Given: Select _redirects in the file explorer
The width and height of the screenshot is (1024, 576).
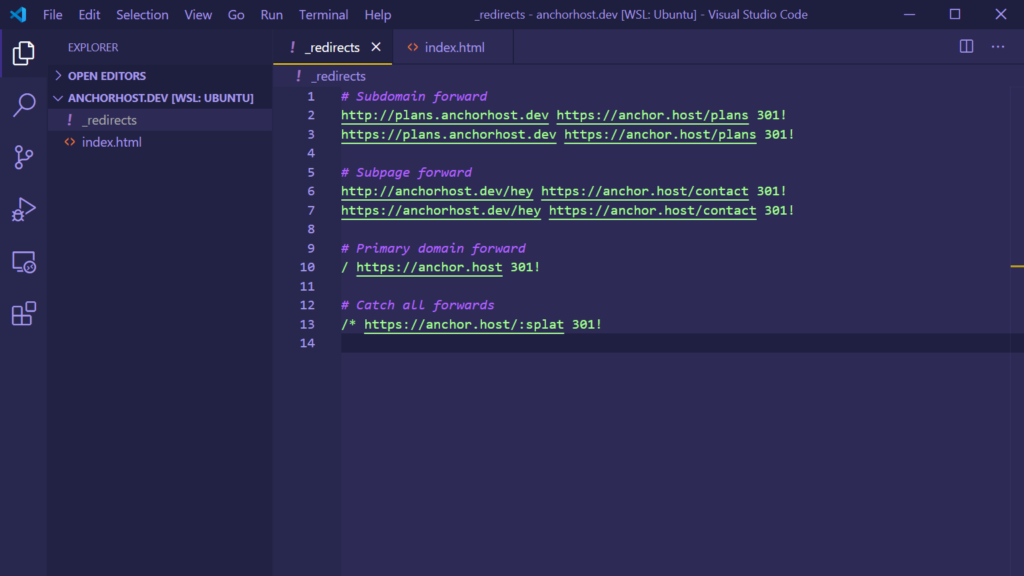Looking at the screenshot, I should (x=109, y=120).
